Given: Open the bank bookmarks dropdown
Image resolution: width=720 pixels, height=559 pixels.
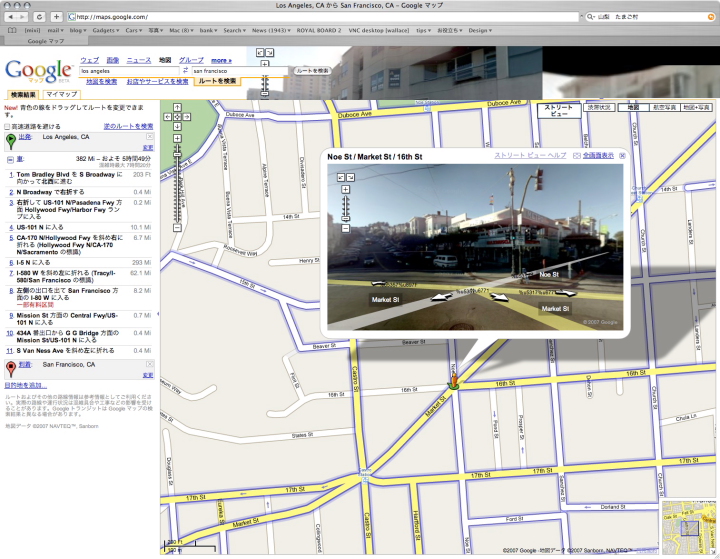Looking at the screenshot, I should [x=208, y=30].
